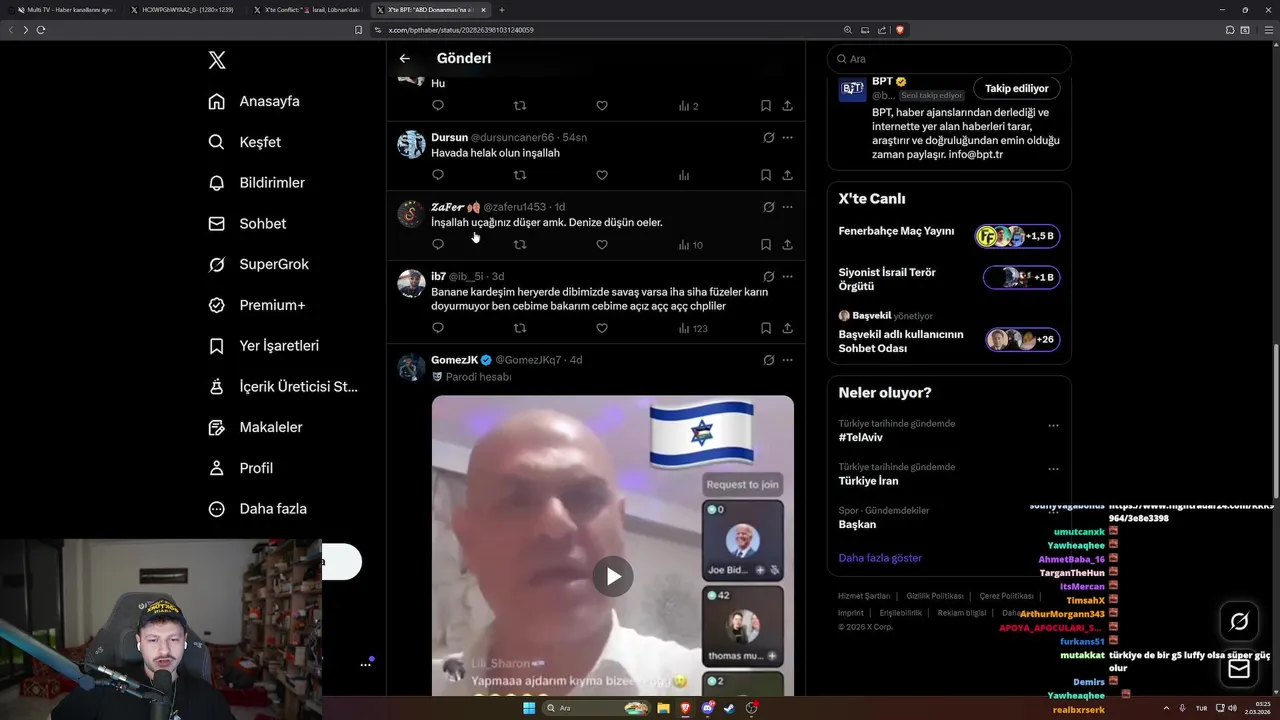Open Keşfet from the sidebar
The height and width of the screenshot is (720, 1280).
click(245, 142)
